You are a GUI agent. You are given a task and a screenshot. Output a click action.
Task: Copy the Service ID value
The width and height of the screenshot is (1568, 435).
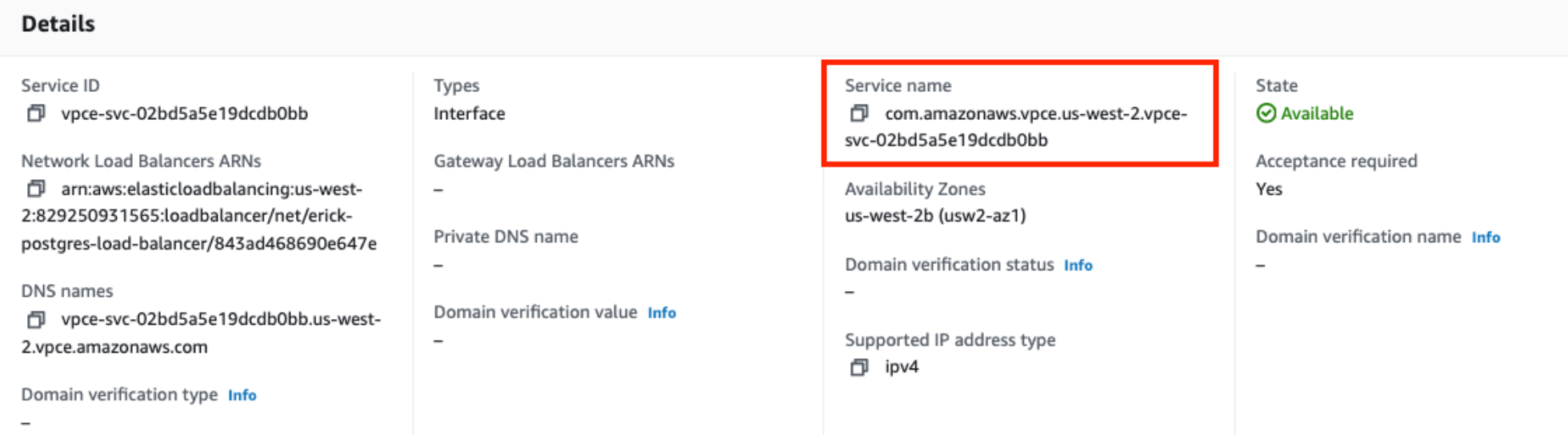(x=36, y=114)
